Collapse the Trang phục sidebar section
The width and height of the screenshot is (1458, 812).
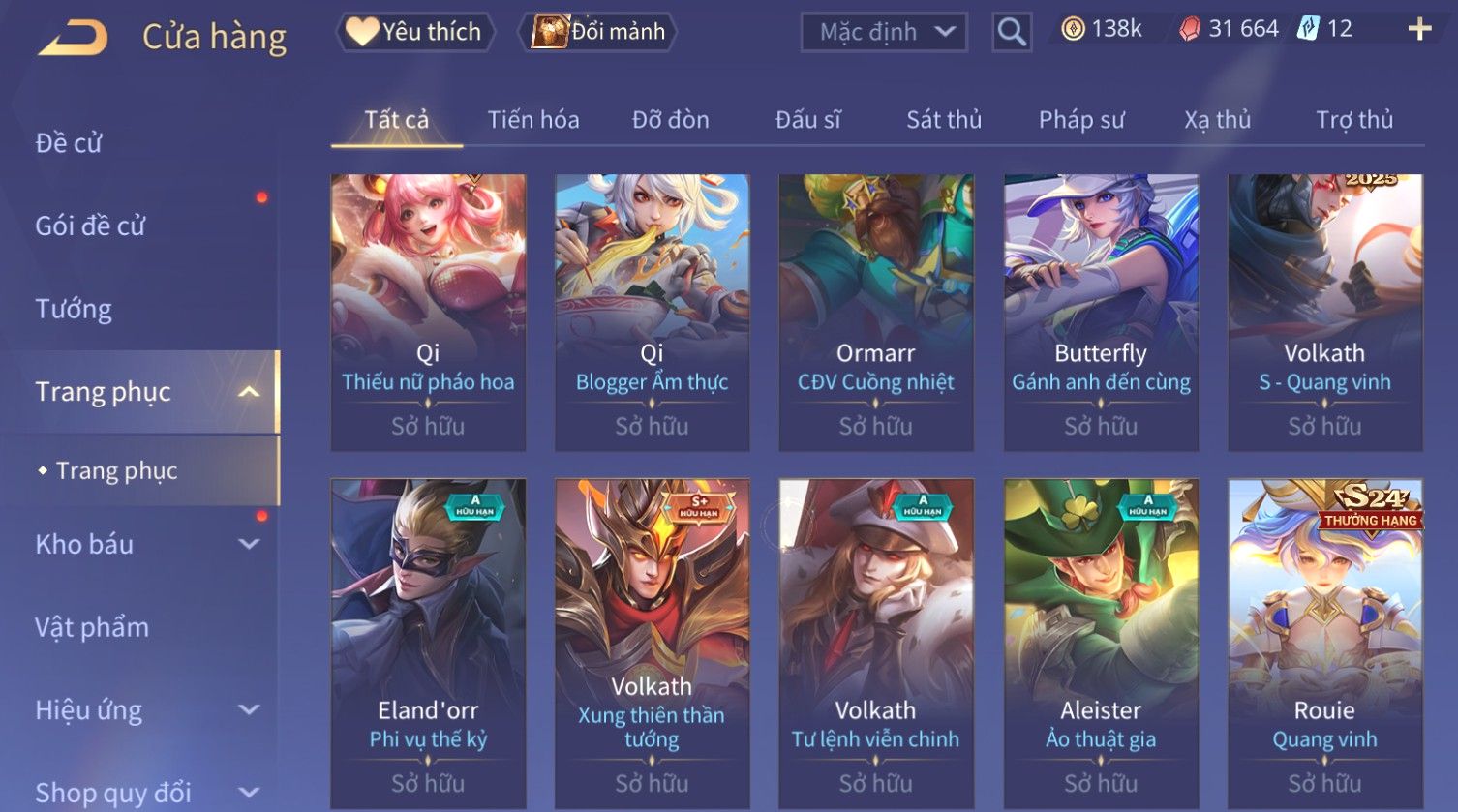click(x=249, y=392)
